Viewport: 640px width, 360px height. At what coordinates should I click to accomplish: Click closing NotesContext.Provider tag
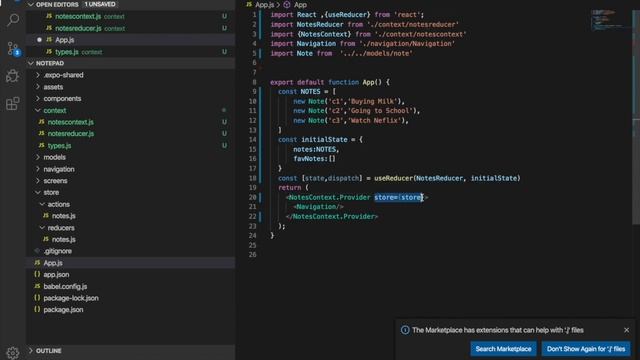tap(332, 217)
